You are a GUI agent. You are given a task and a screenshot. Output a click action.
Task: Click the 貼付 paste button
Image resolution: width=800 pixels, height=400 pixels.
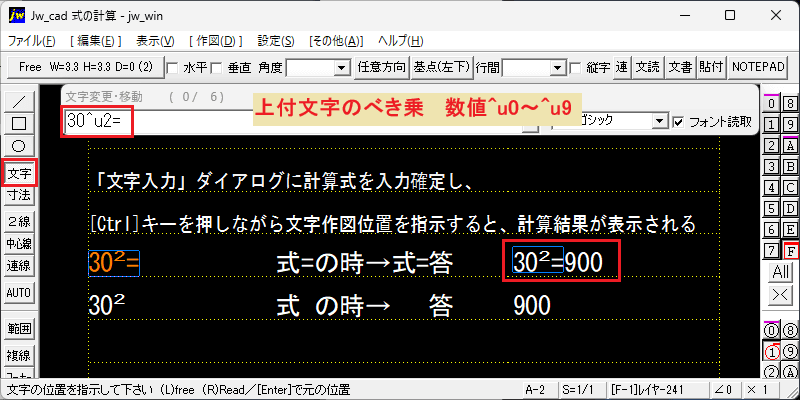click(712, 67)
